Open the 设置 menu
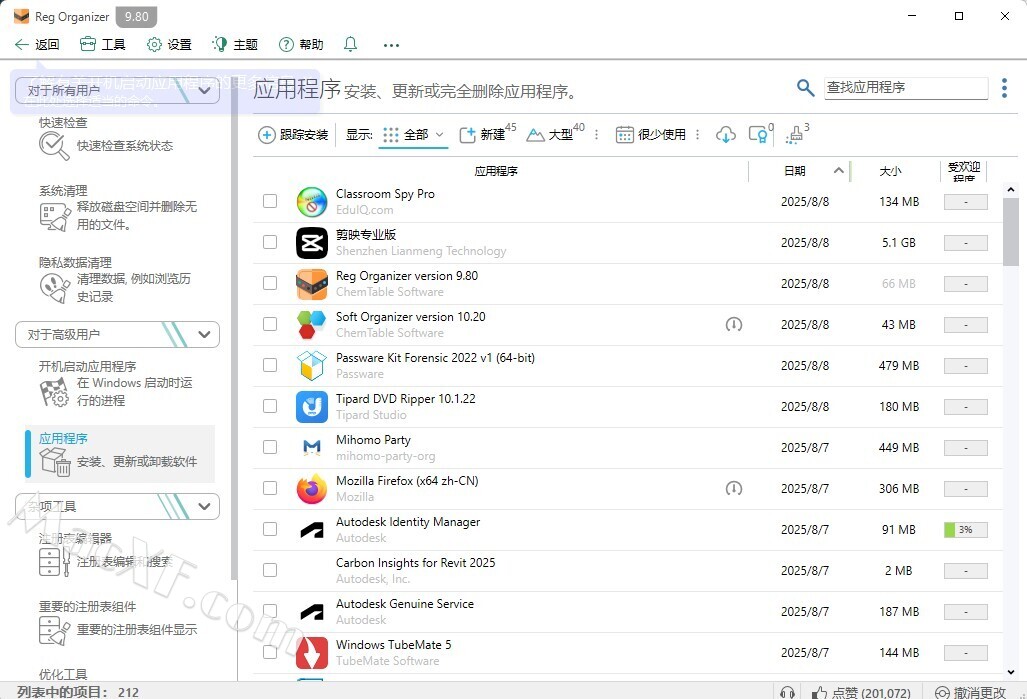 click(169, 45)
